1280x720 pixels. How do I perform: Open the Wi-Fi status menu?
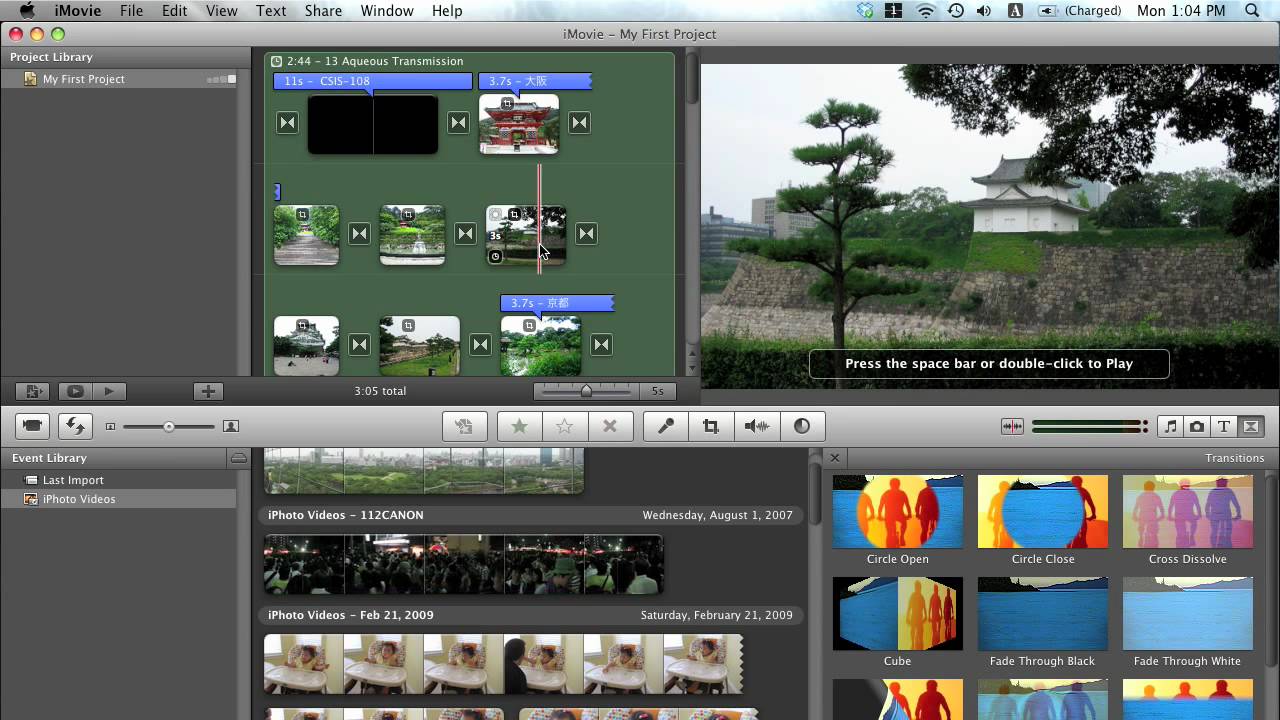(x=925, y=11)
